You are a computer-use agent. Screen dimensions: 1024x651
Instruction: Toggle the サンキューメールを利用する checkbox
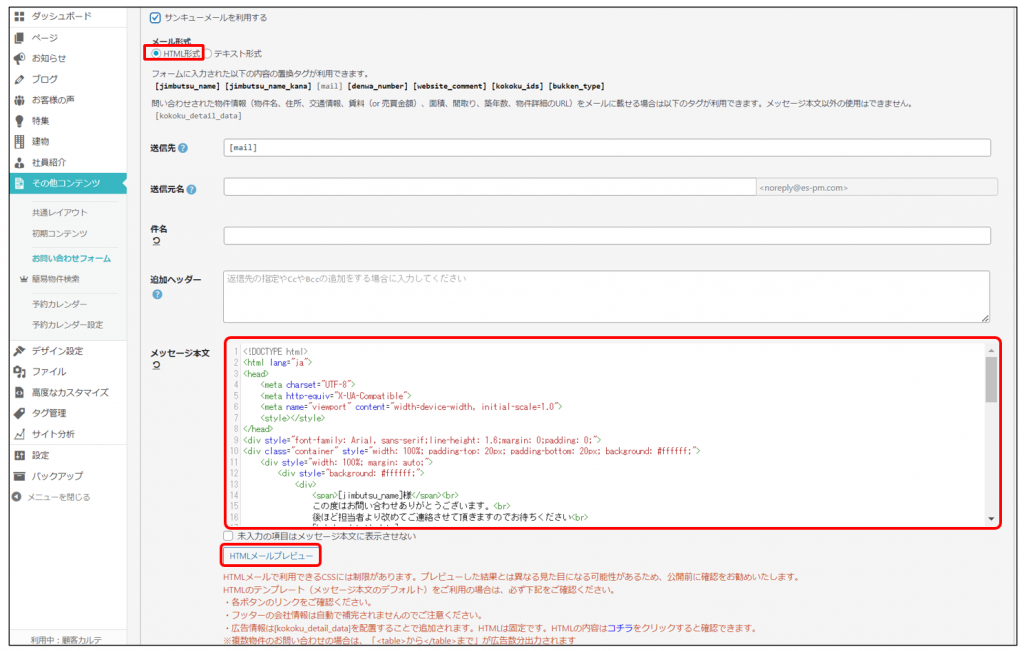click(155, 17)
